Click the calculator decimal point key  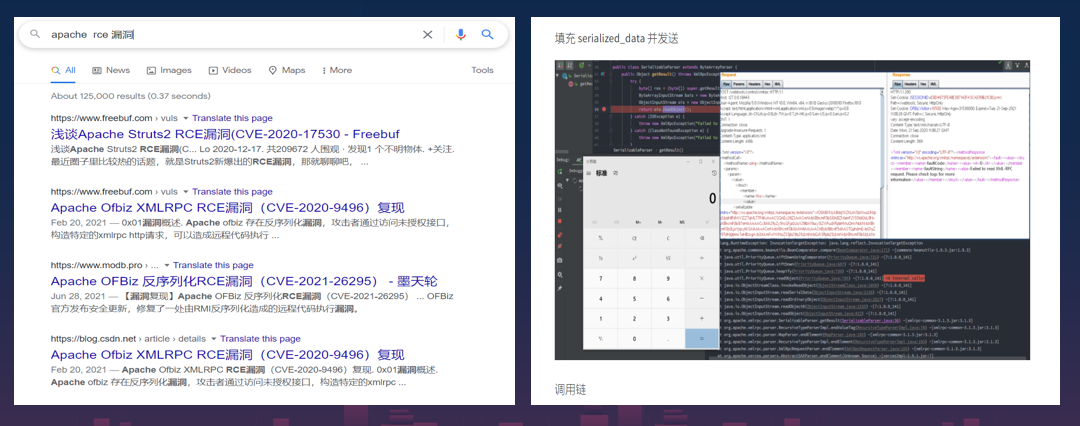(x=668, y=338)
